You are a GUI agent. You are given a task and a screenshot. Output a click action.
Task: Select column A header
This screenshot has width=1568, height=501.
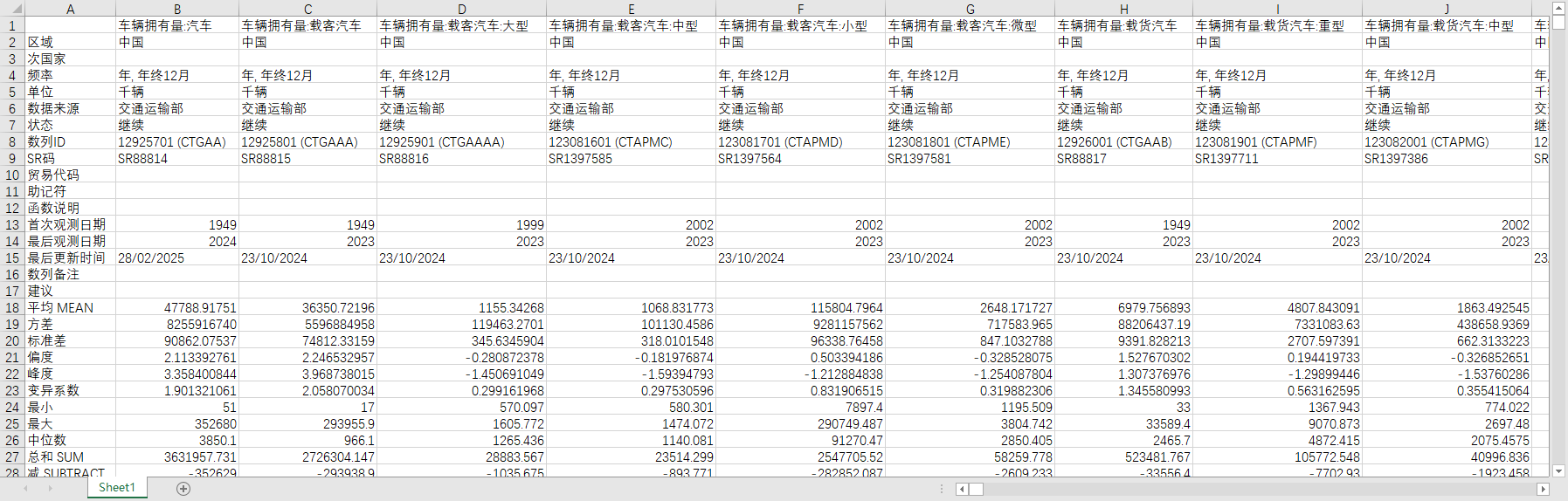pyautogui.click(x=70, y=9)
